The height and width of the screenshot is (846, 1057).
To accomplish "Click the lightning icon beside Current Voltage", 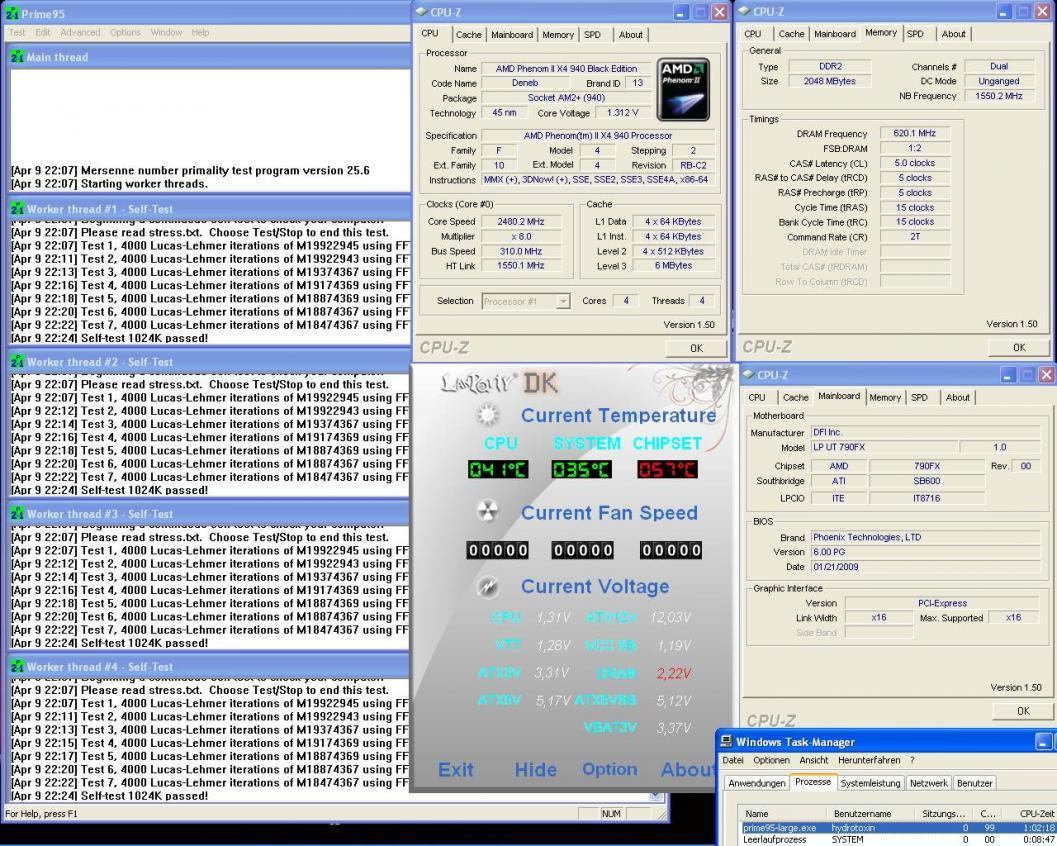I will click(x=487, y=586).
